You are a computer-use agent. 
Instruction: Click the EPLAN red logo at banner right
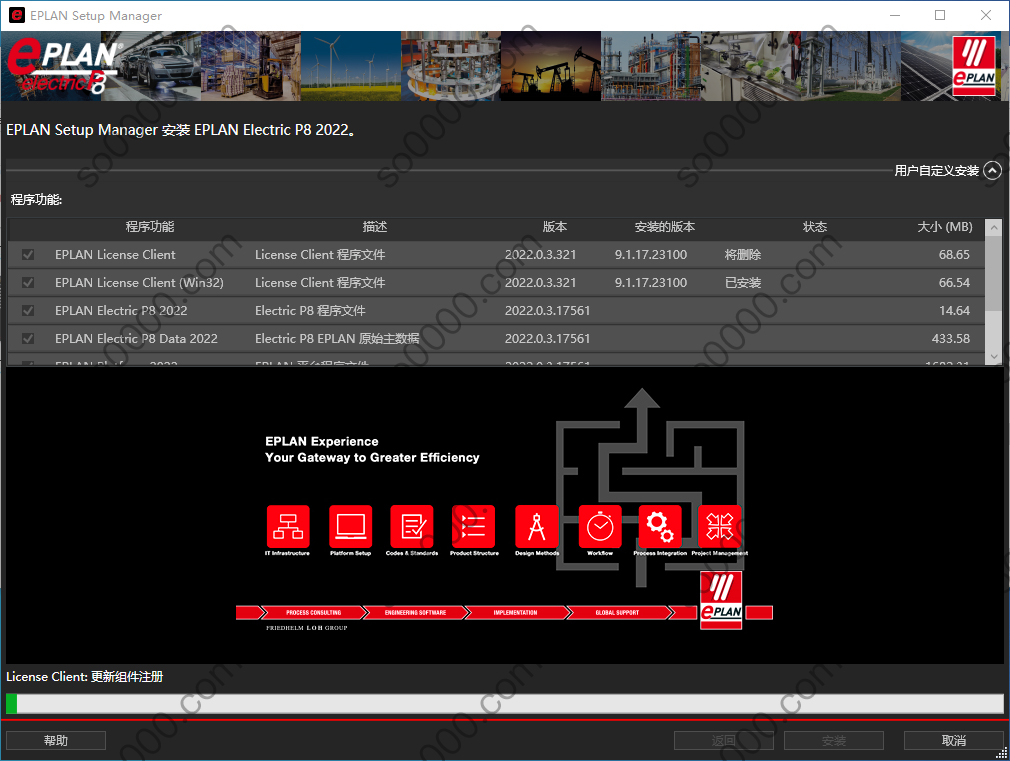point(974,66)
